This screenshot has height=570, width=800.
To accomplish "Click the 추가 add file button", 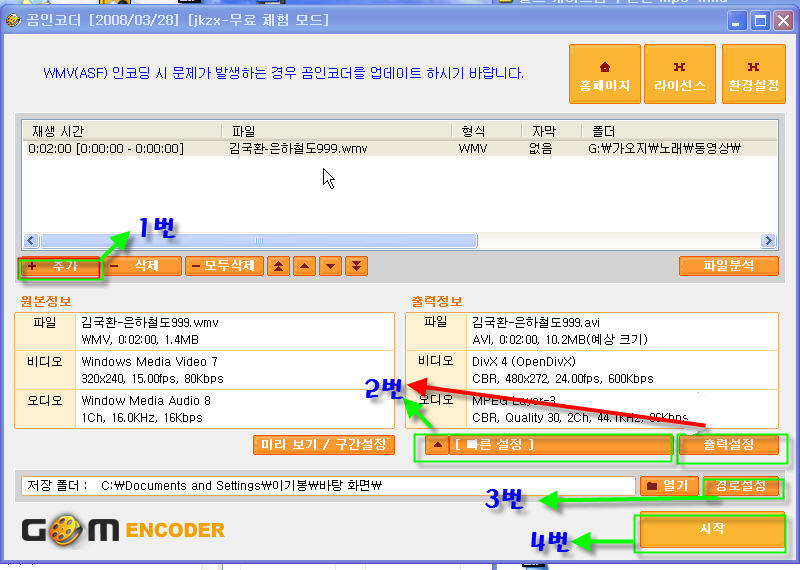I will click(59, 266).
